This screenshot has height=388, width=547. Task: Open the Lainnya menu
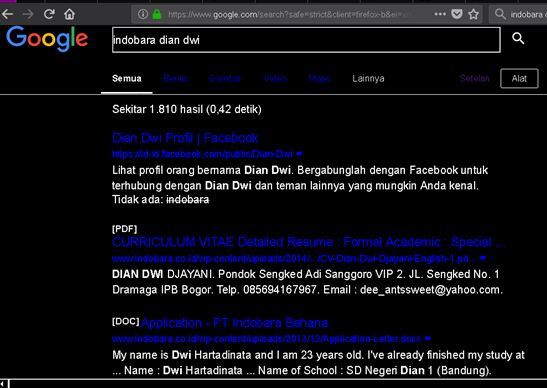pos(368,79)
